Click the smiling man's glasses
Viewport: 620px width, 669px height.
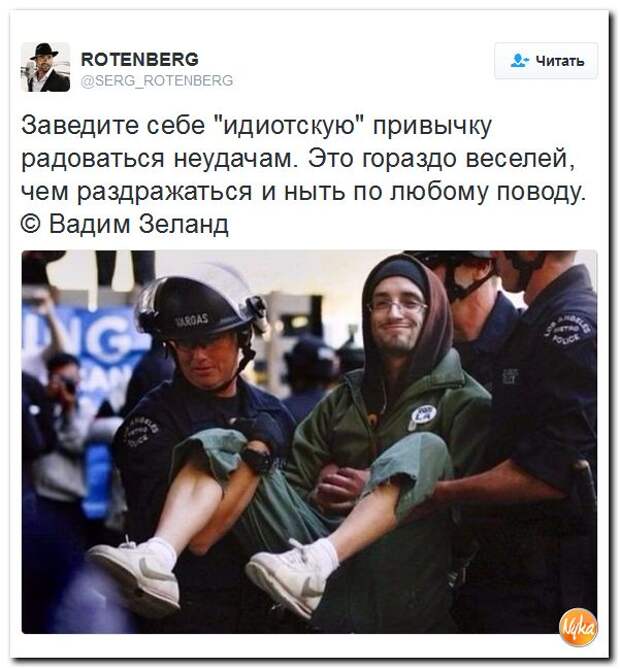397,305
